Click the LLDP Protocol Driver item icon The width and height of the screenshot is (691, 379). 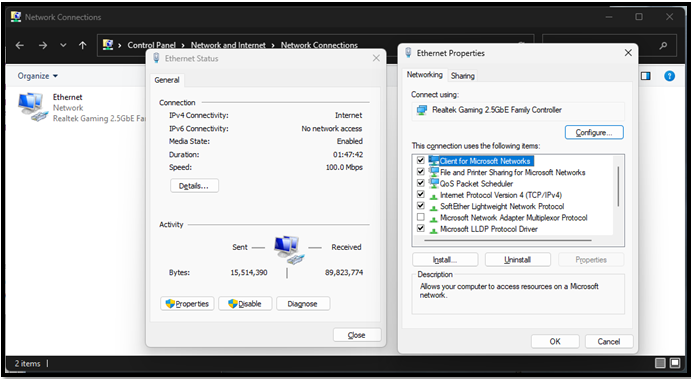pos(434,230)
